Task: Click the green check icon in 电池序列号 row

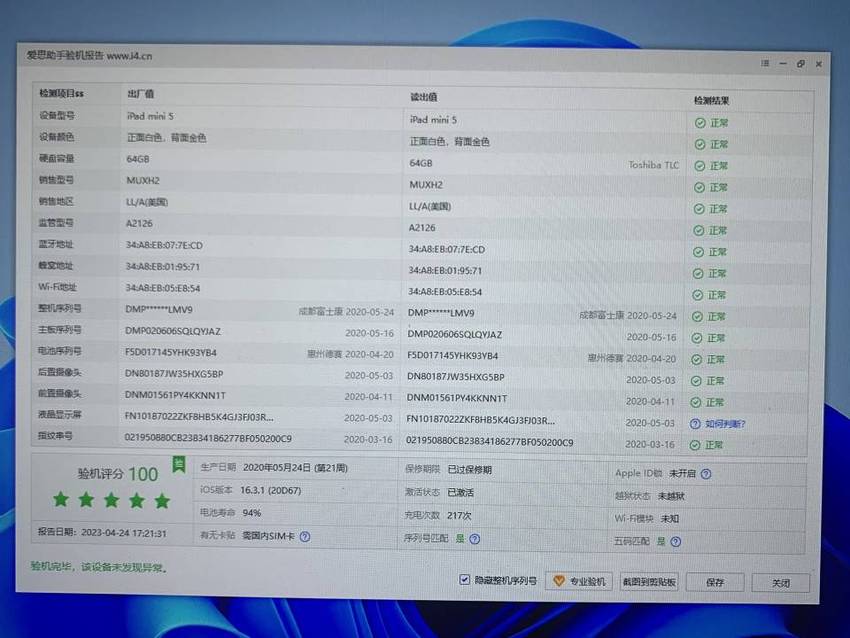Action: click(697, 359)
